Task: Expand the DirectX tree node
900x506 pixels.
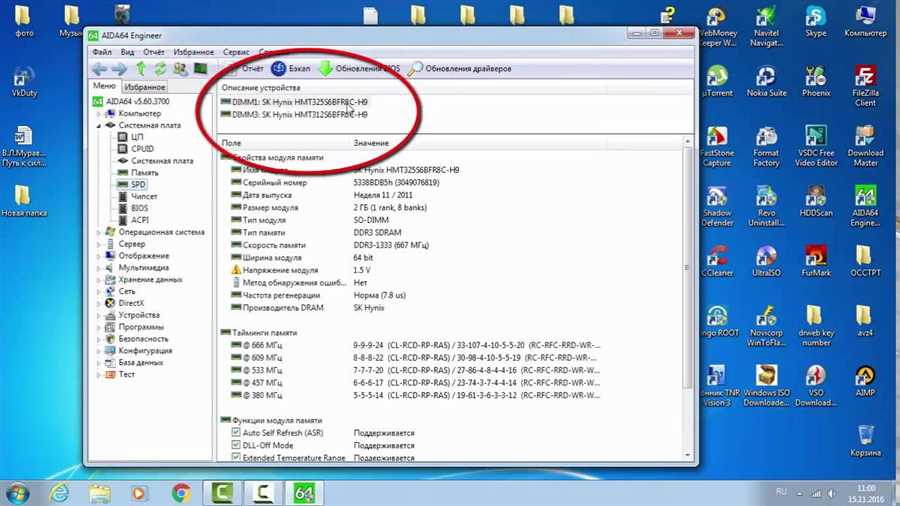Action: pos(98,303)
